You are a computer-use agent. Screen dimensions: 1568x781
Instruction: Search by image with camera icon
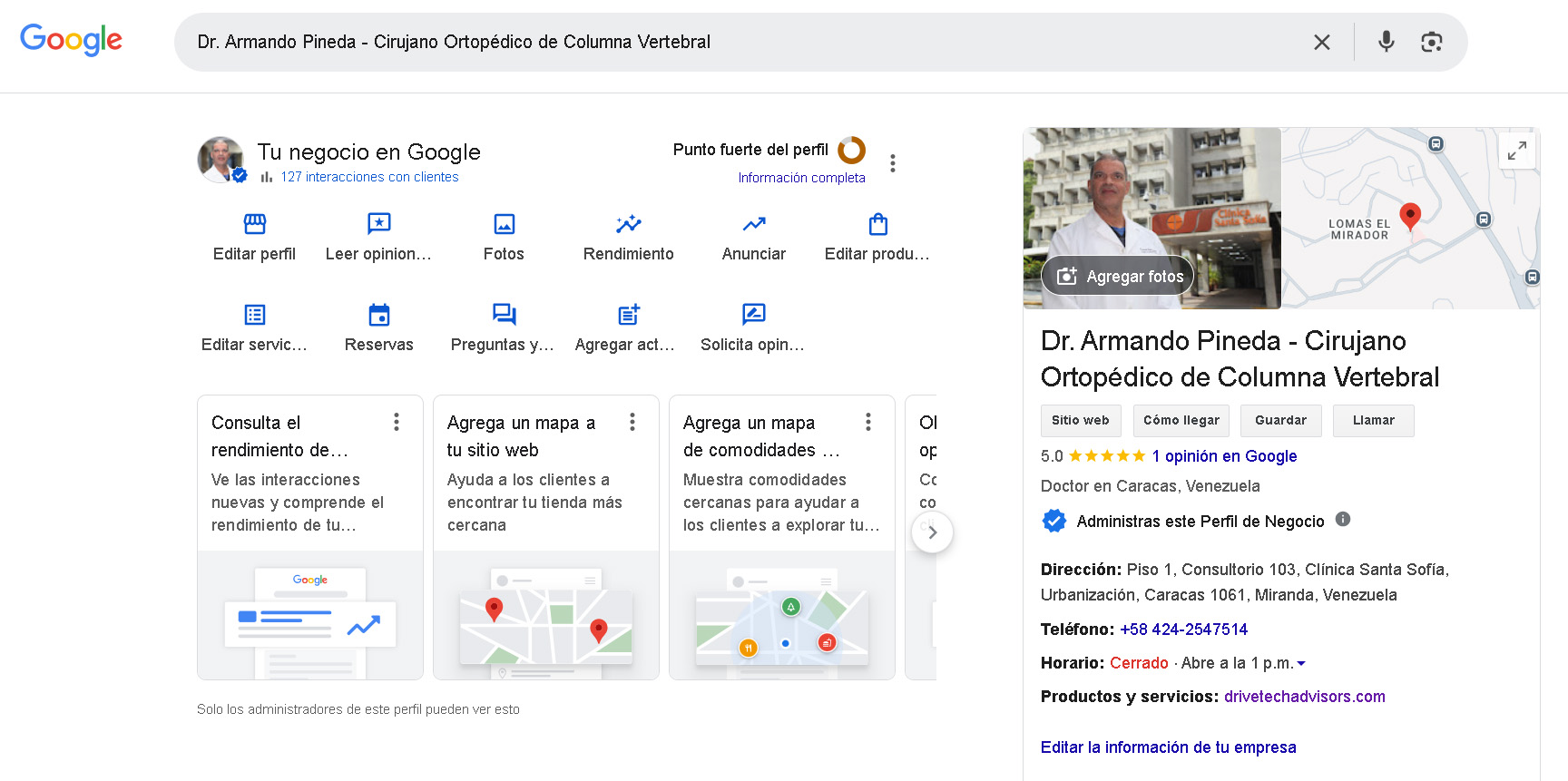tap(1431, 42)
